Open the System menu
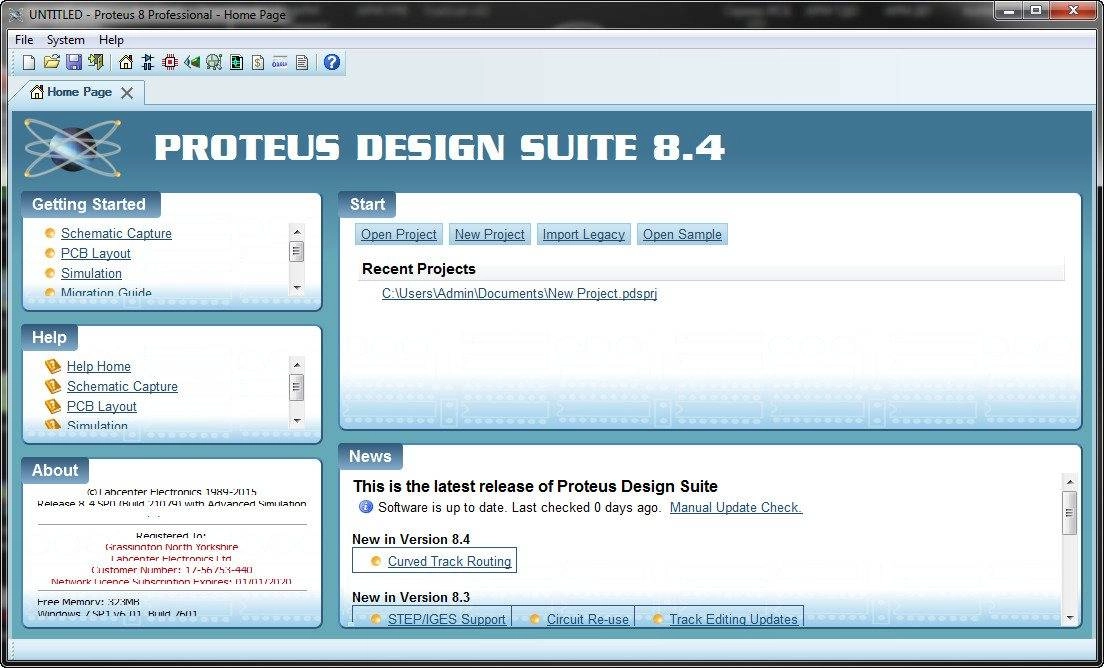The image size is (1104, 668). 65,39
